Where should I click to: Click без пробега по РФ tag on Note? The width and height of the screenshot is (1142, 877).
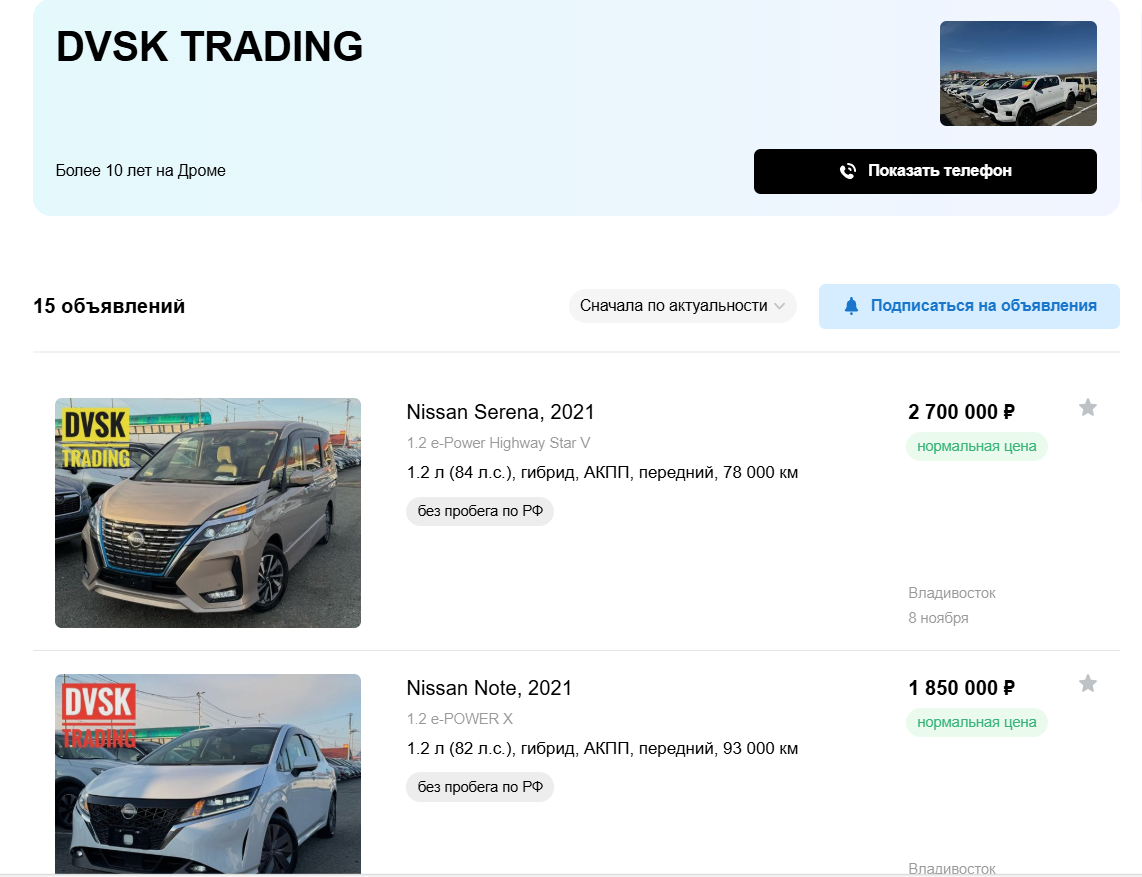480,787
